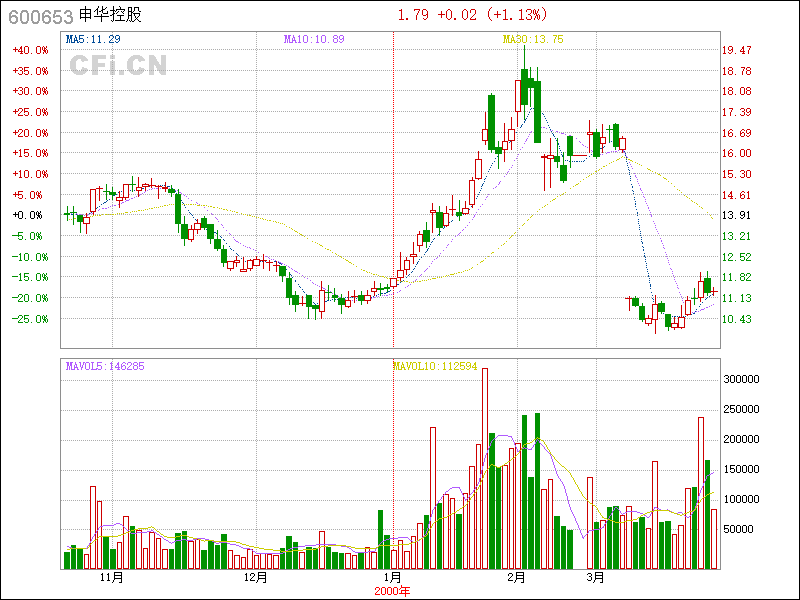Screen dimensions: 800x600
Task: Click the 11.13 price label
Action: [x=737, y=298]
